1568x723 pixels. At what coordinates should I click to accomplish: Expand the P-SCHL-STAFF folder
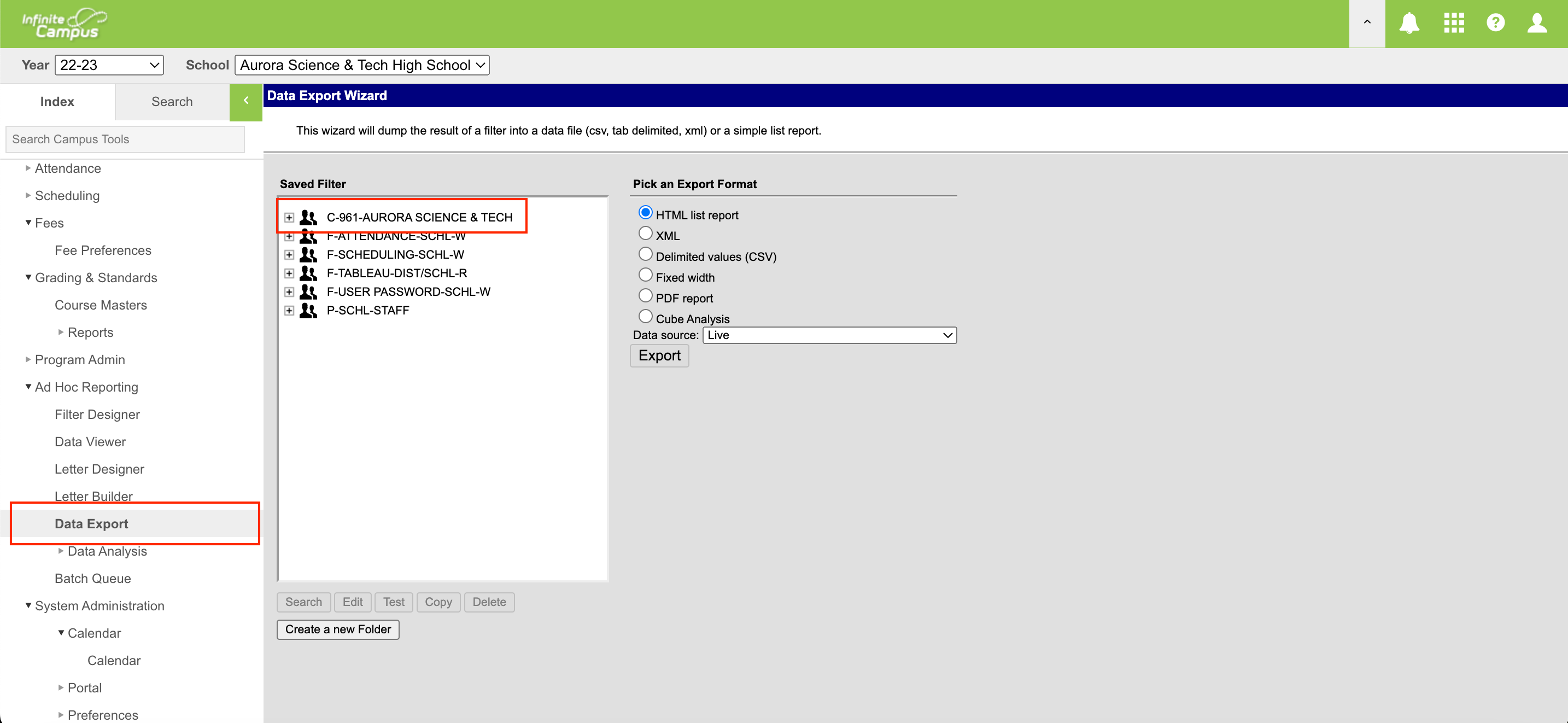289,311
